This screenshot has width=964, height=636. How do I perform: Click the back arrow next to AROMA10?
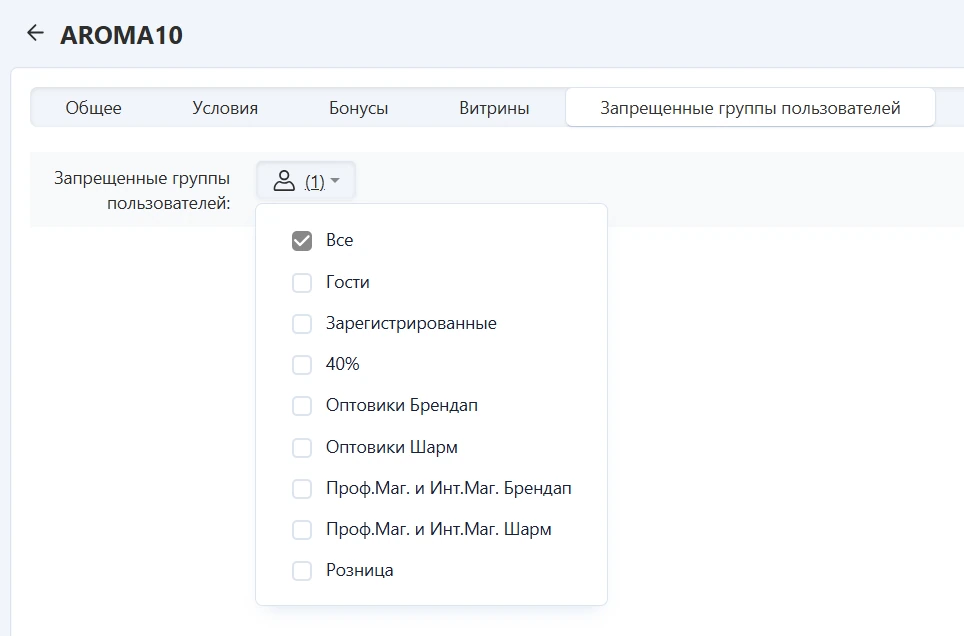[35, 33]
